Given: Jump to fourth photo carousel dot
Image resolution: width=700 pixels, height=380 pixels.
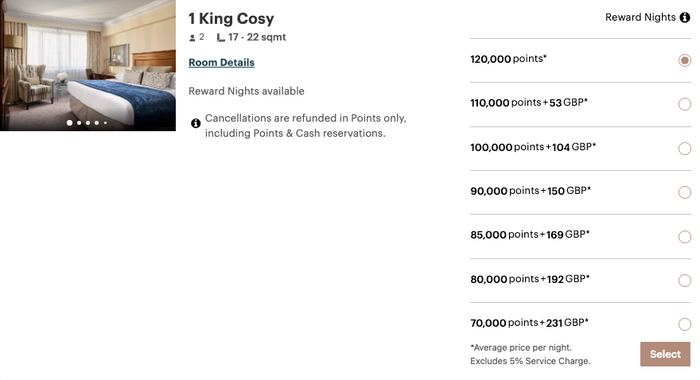Looking at the screenshot, I should (x=96, y=123).
